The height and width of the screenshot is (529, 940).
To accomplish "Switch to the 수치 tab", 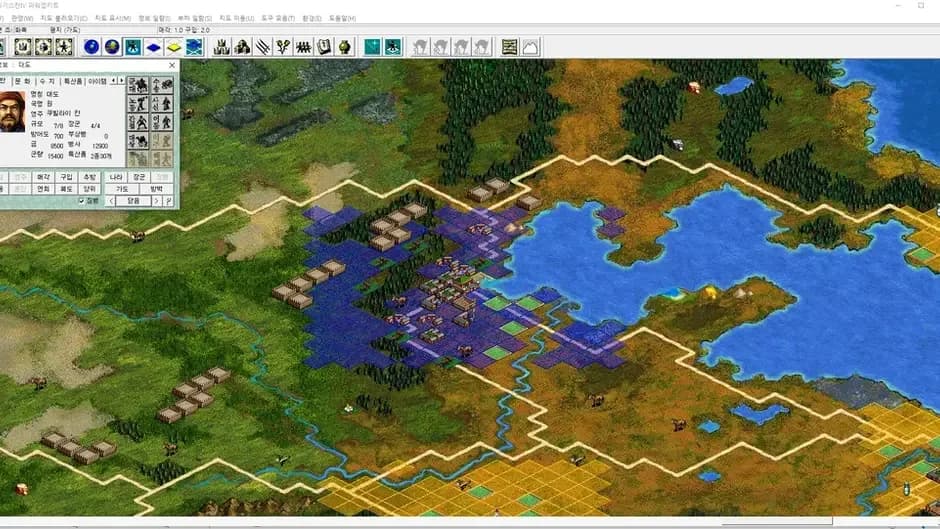I will click(x=47, y=80).
